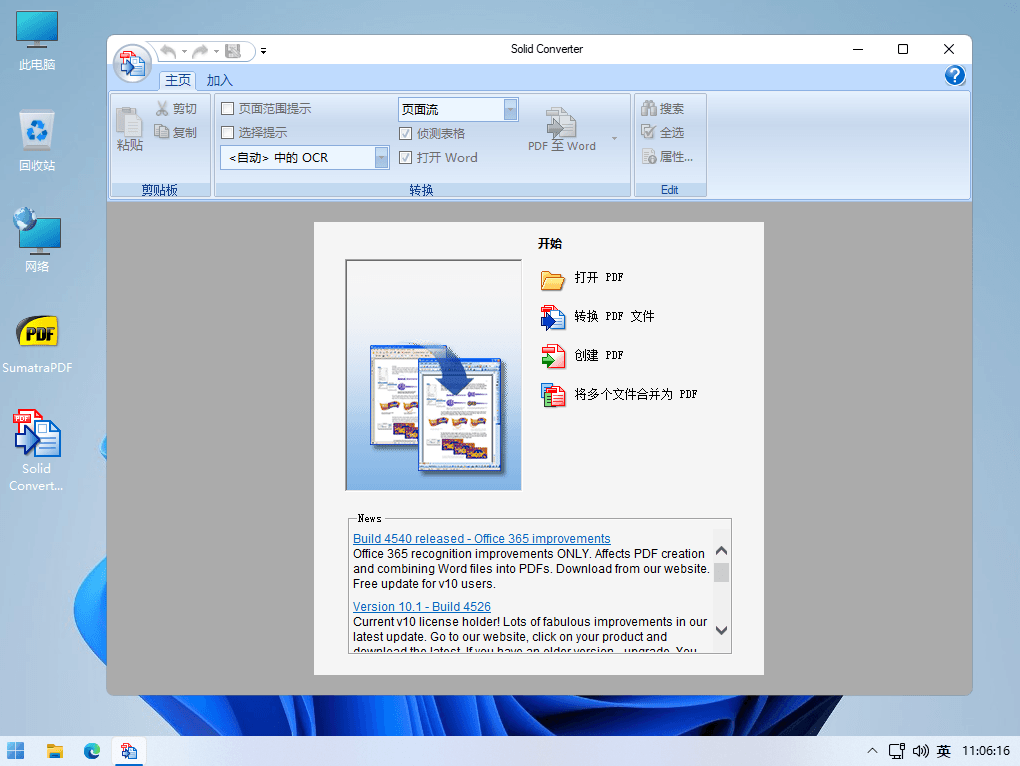1020x766 pixels.
Task: Select the SumatraPDF desktop icon
Action: coord(37,344)
